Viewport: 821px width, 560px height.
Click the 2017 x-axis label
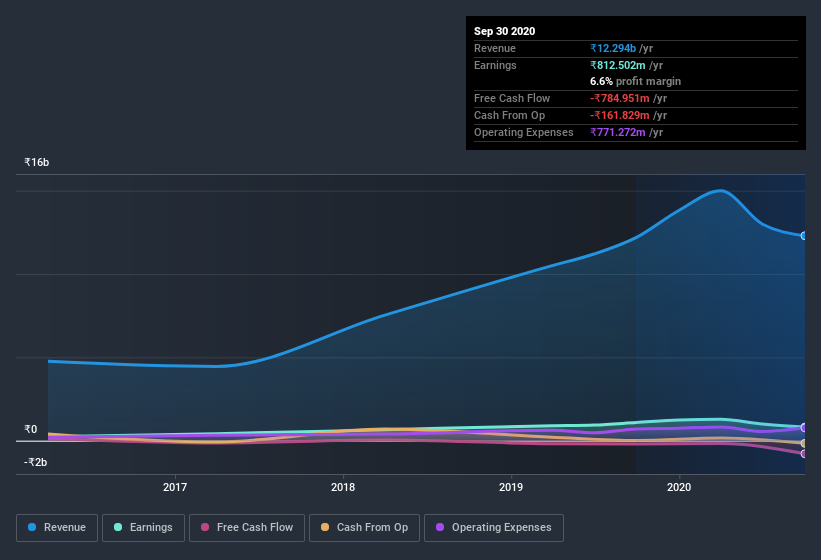coord(175,487)
